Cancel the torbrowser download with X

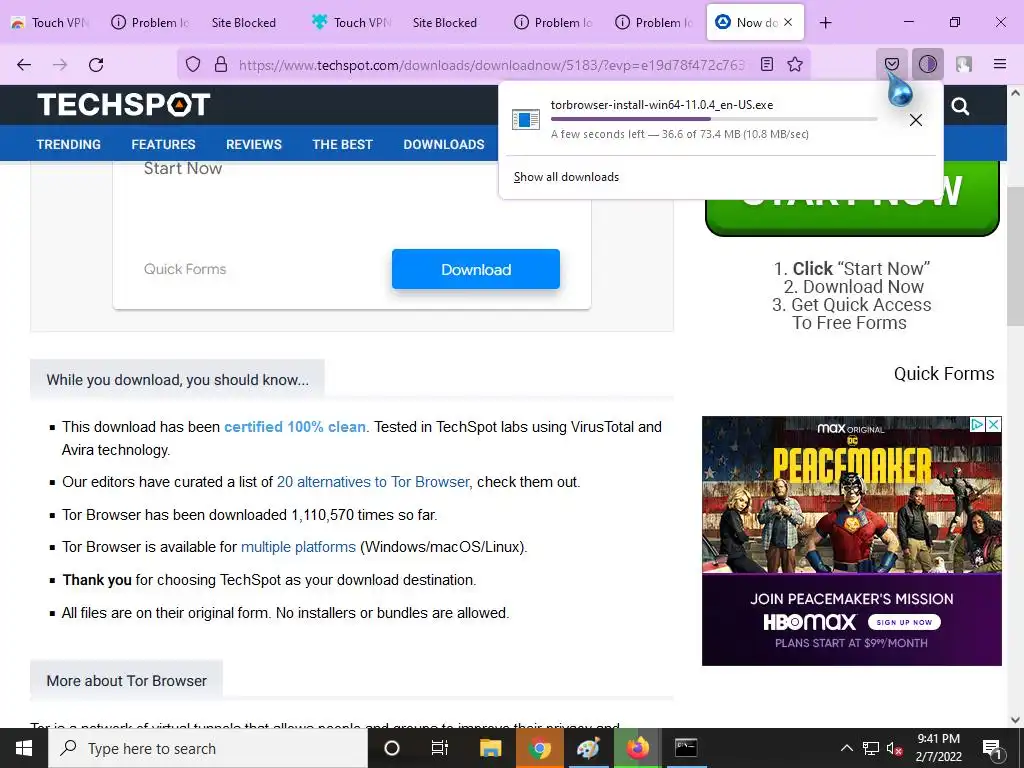point(916,120)
